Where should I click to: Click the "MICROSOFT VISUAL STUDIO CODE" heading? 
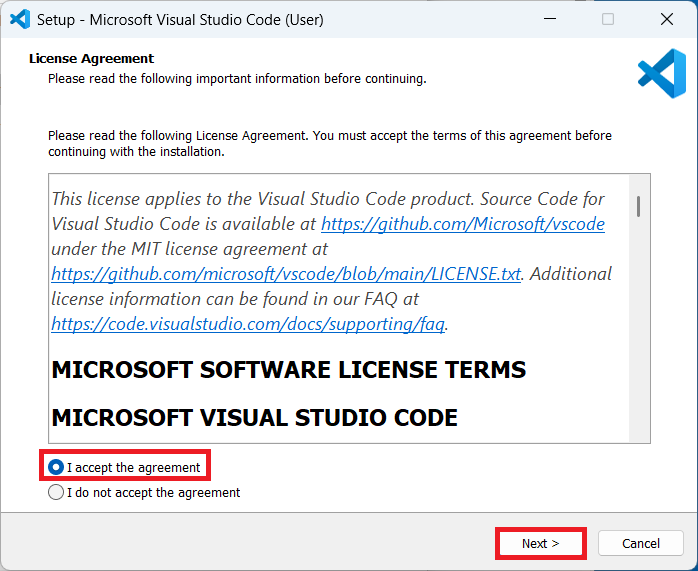pos(254,417)
